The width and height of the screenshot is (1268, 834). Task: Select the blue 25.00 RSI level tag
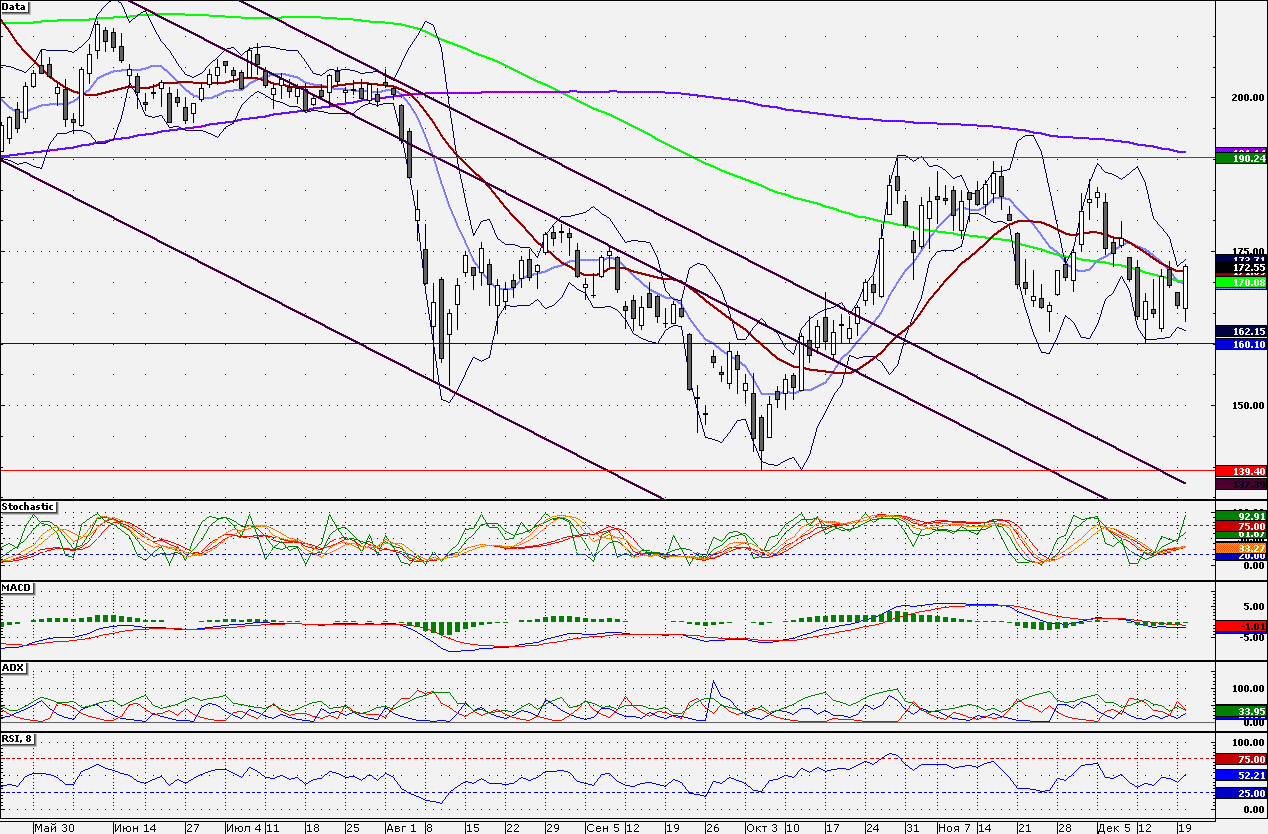pyautogui.click(x=1241, y=793)
